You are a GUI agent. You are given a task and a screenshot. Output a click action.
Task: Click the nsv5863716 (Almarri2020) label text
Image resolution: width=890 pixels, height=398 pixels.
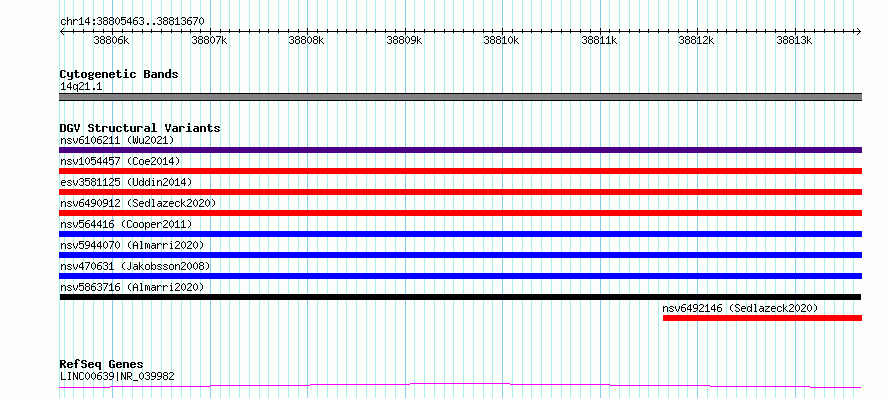coord(132,287)
